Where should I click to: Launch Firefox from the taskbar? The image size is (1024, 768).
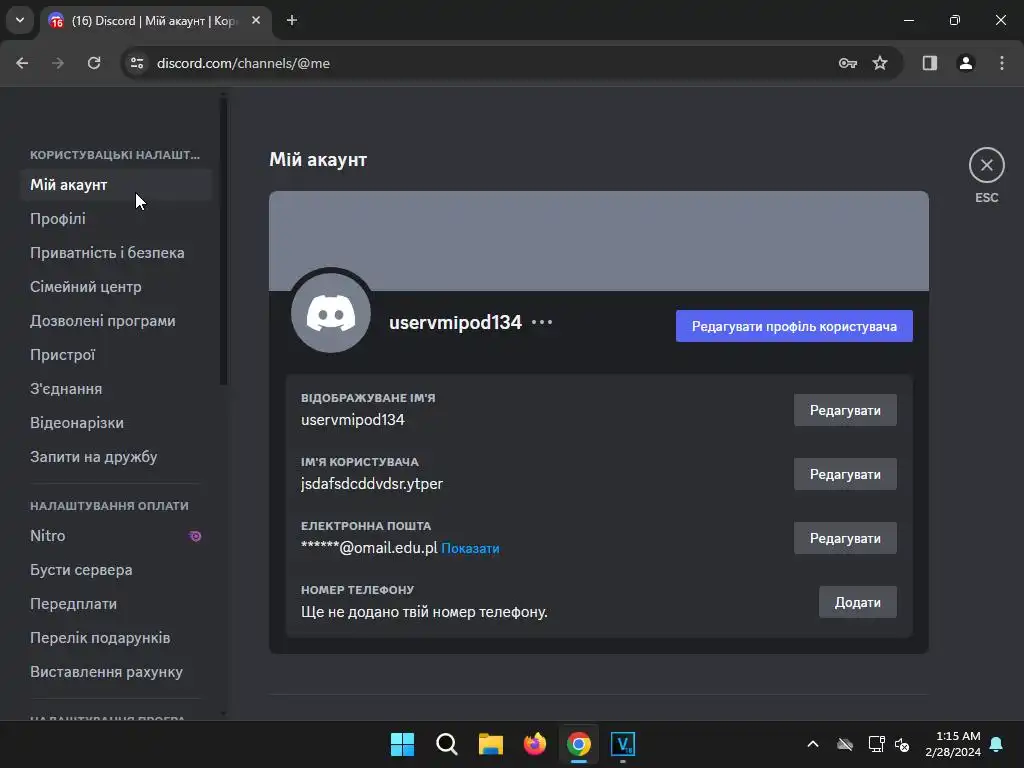tap(535, 744)
